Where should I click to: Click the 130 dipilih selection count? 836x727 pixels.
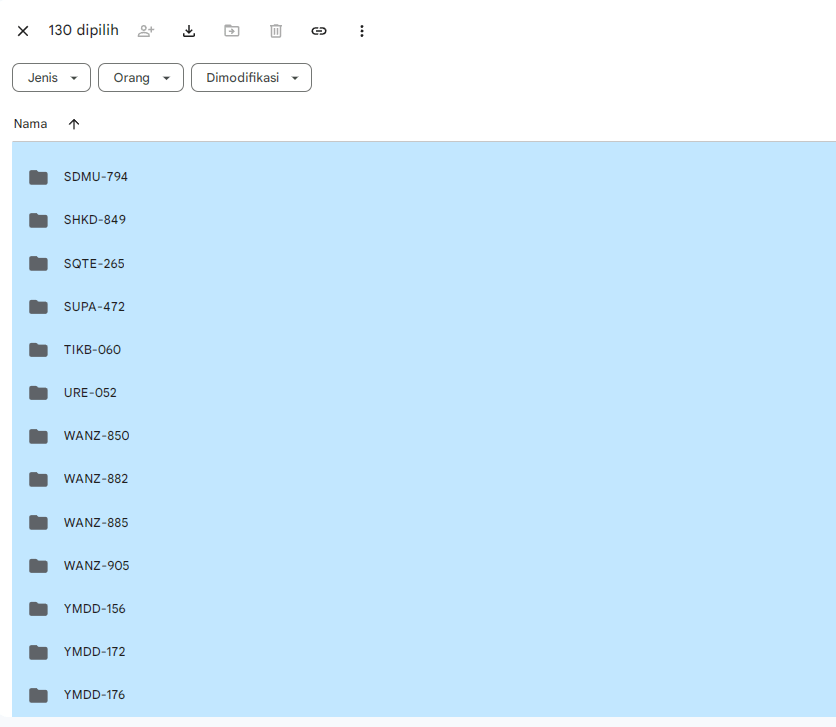pyautogui.click(x=83, y=30)
